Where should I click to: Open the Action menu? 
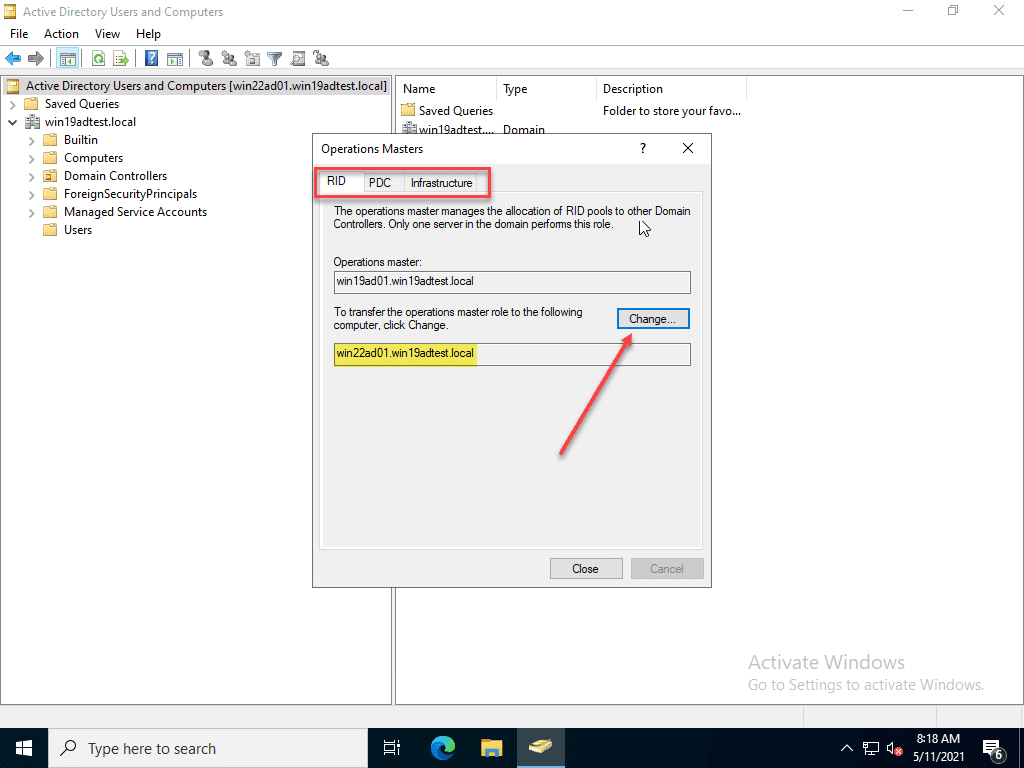[x=61, y=33]
